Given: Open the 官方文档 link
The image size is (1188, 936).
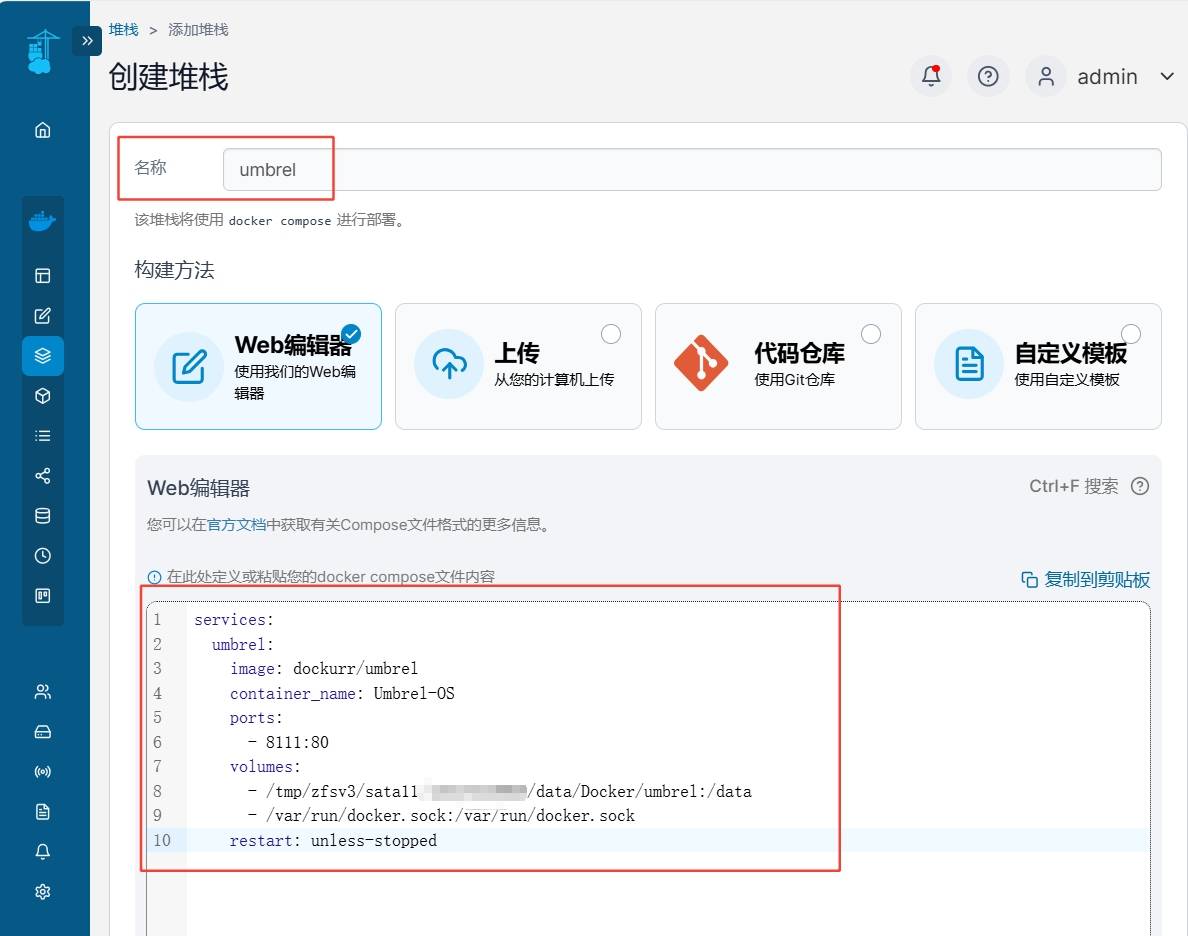Looking at the screenshot, I should (x=236, y=524).
